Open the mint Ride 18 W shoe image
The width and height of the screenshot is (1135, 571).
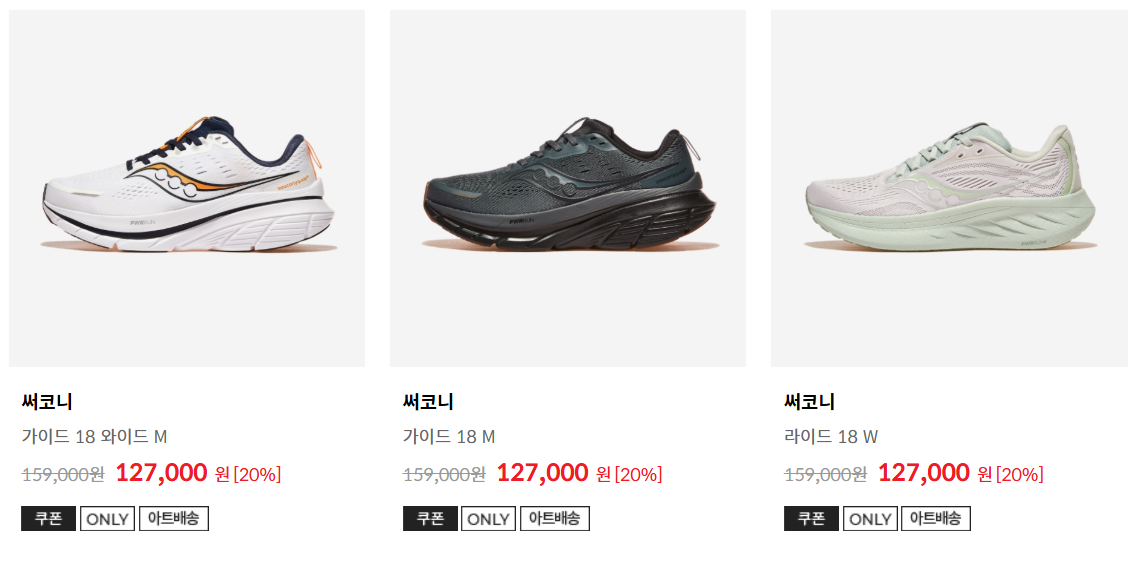pyautogui.click(x=949, y=188)
